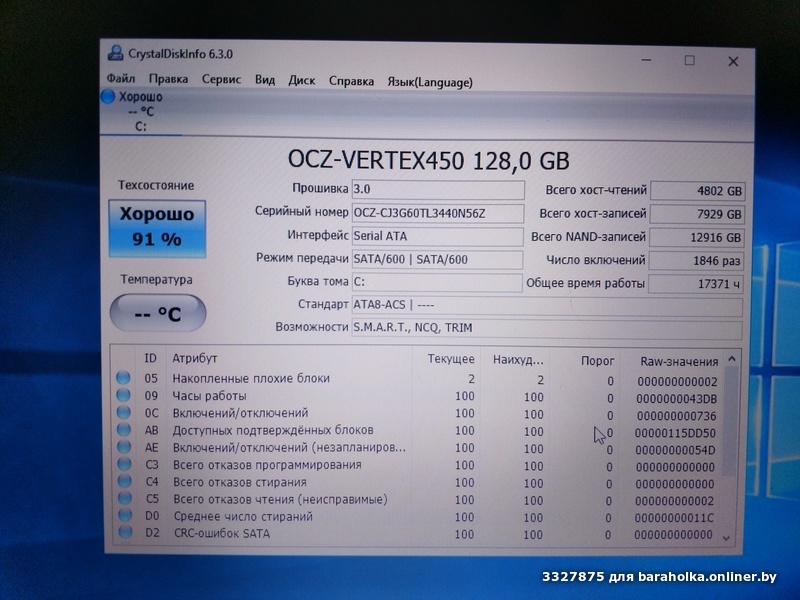
Task: Click raw value 00000000054D
Action: tap(675, 451)
